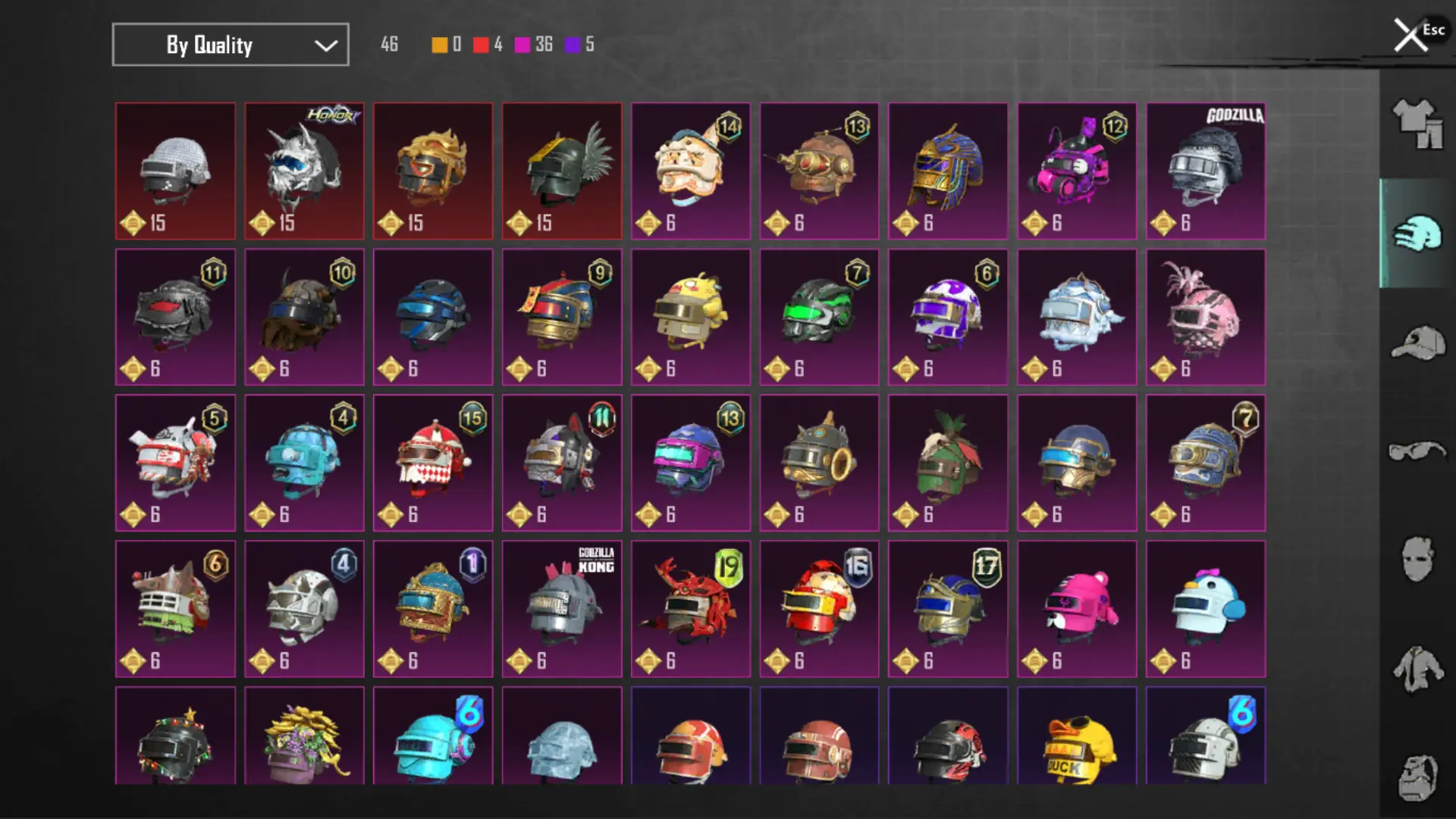Screen dimensions: 1456x819
Task: Click the dropdown chevron arrow
Action: coord(326,45)
